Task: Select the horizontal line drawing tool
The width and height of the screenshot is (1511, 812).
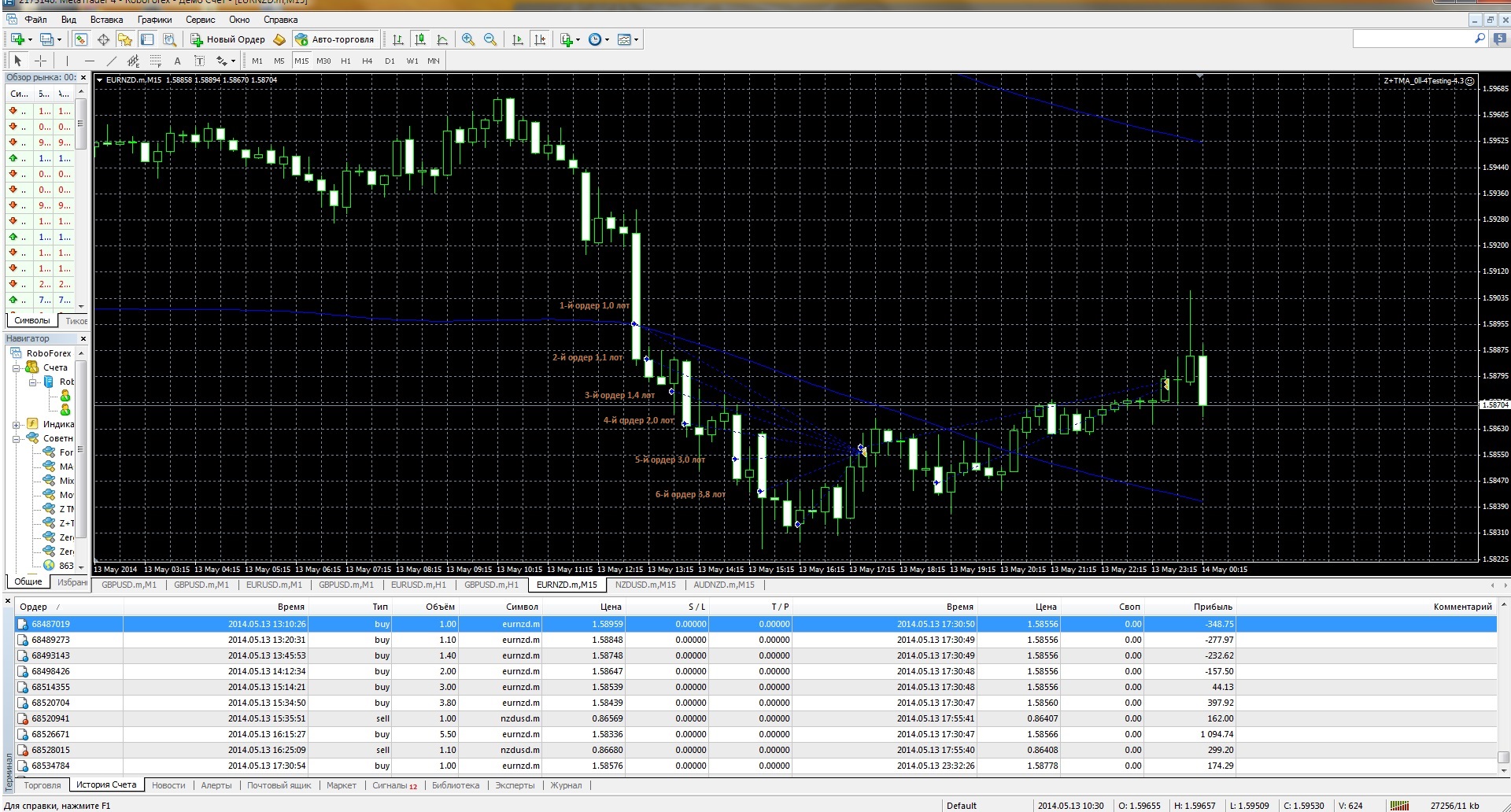Action: (x=89, y=61)
